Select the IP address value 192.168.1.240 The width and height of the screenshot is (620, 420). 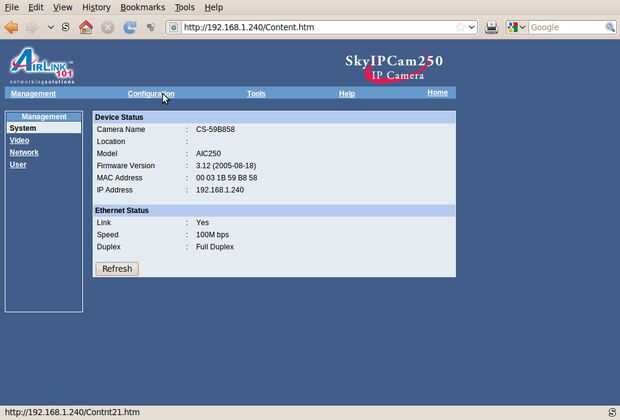pos(220,190)
